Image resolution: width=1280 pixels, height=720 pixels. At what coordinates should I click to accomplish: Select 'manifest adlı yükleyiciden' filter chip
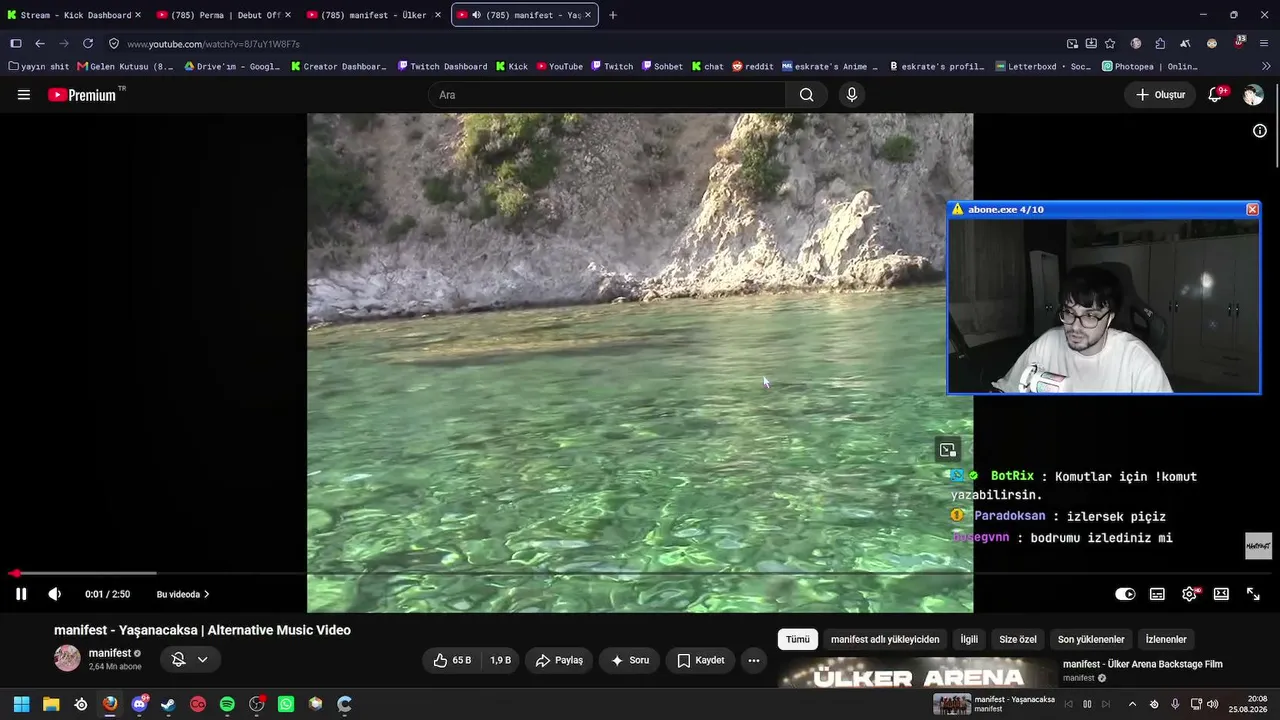coord(885,639)
